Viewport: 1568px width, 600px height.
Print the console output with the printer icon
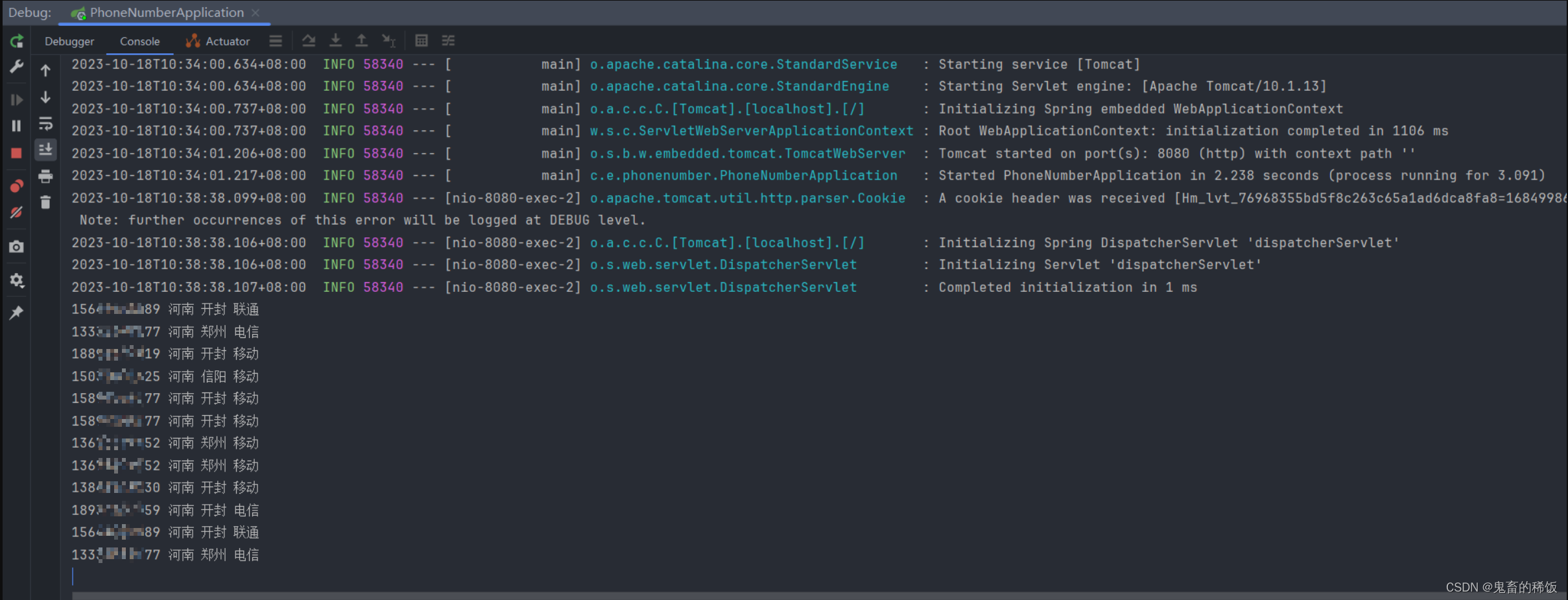[x=45, y=176]
